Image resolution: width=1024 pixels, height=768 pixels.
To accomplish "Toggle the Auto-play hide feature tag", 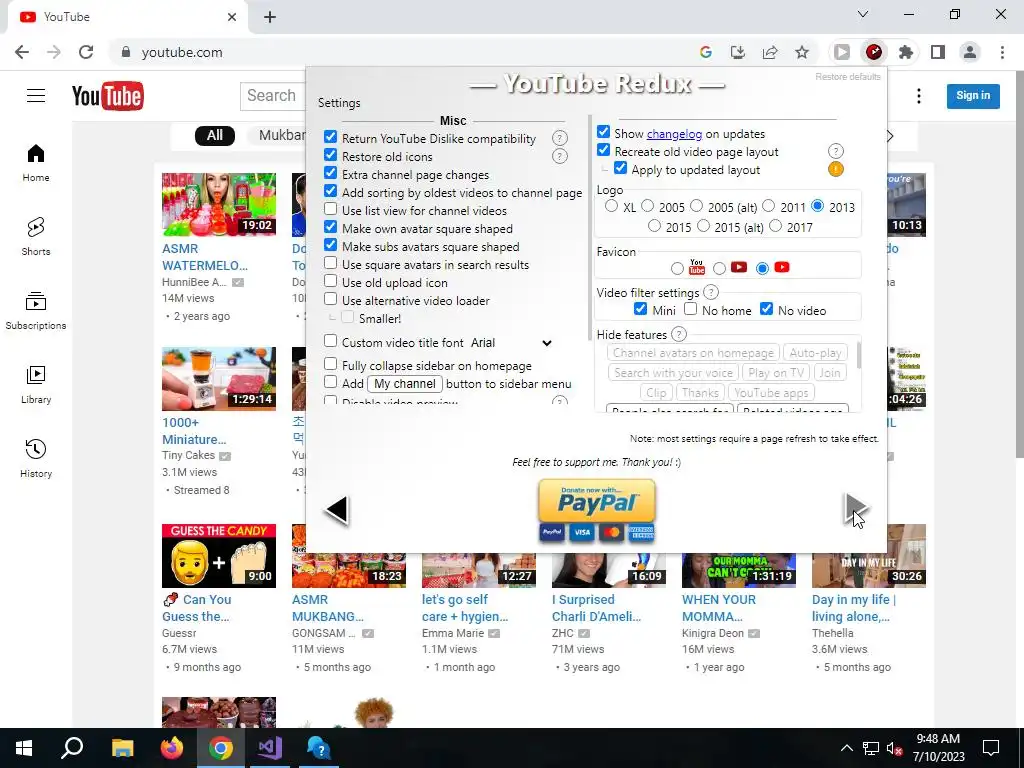I will coord(815,353).
